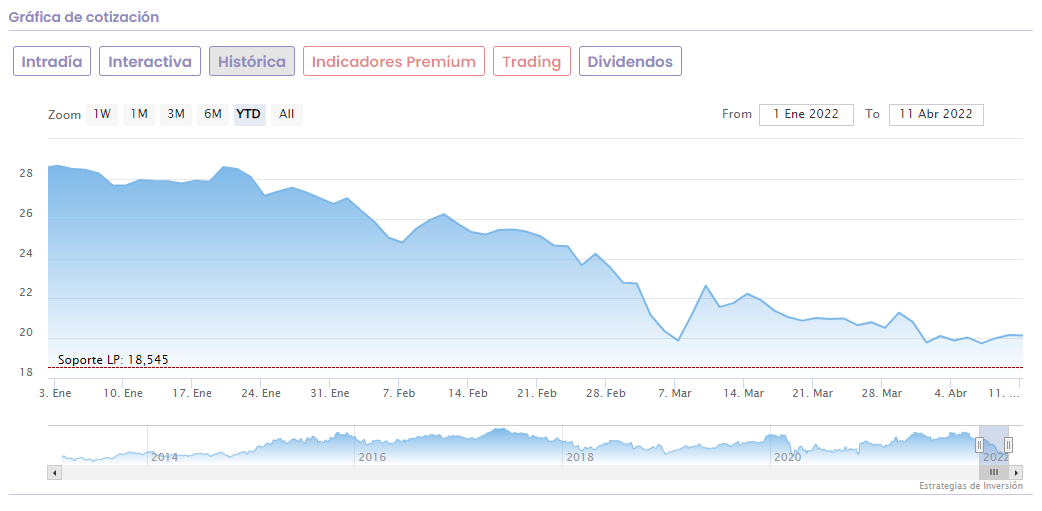1042x511 pixels.
Task: Click the To date field
Action: 936,114
